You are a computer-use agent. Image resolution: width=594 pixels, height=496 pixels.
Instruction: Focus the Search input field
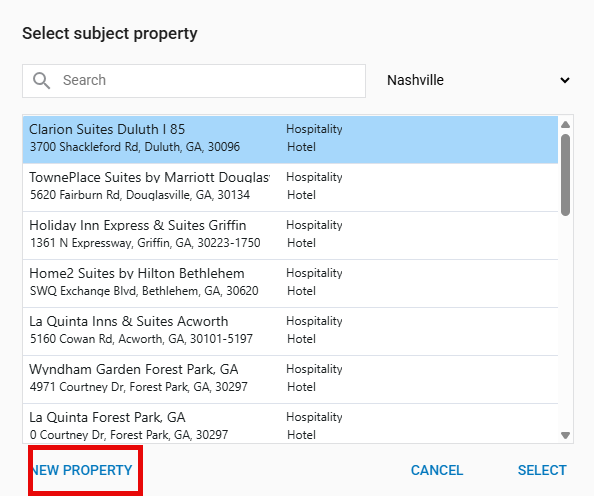(x=194, y=81)
